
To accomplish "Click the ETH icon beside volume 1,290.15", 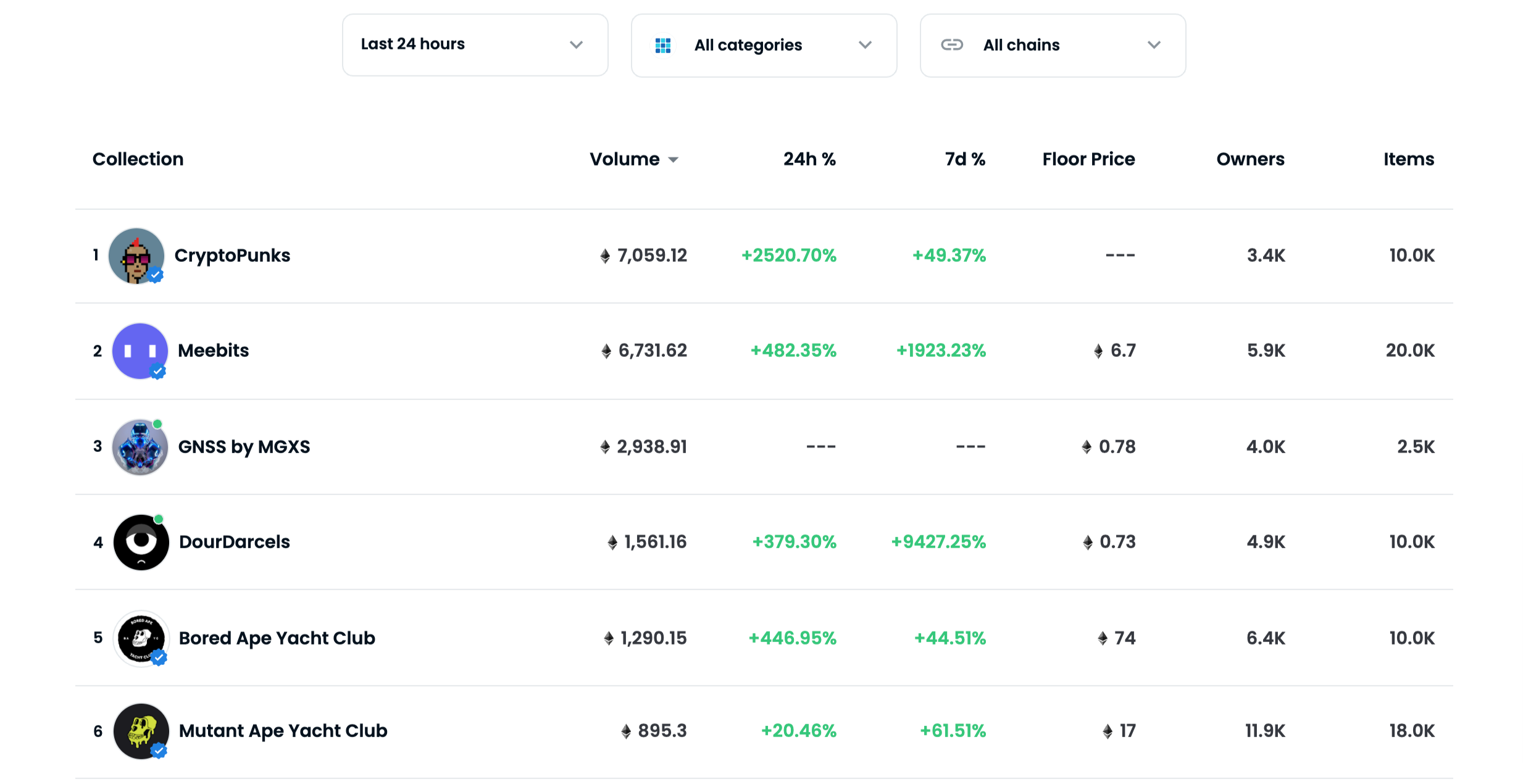I will point(609,638).
